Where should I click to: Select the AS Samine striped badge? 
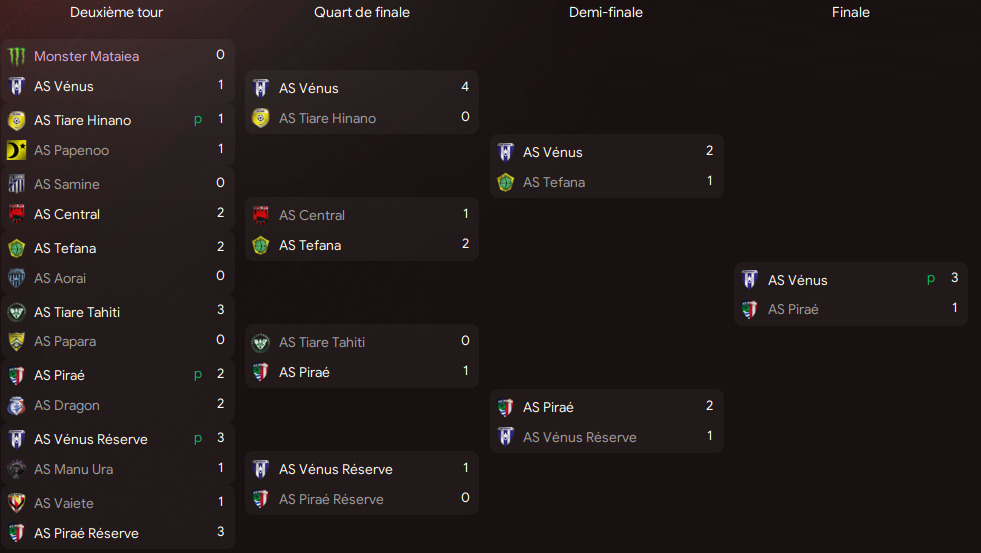(x=16, y=184)
